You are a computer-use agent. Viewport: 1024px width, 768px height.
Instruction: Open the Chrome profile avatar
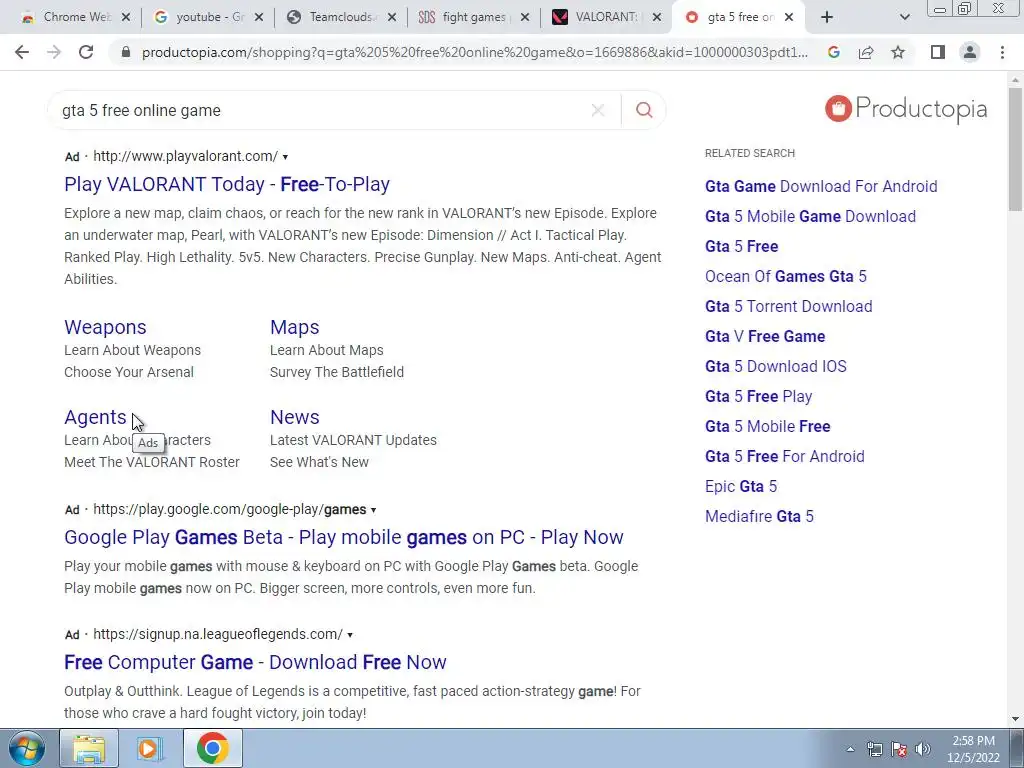point(970,52)
